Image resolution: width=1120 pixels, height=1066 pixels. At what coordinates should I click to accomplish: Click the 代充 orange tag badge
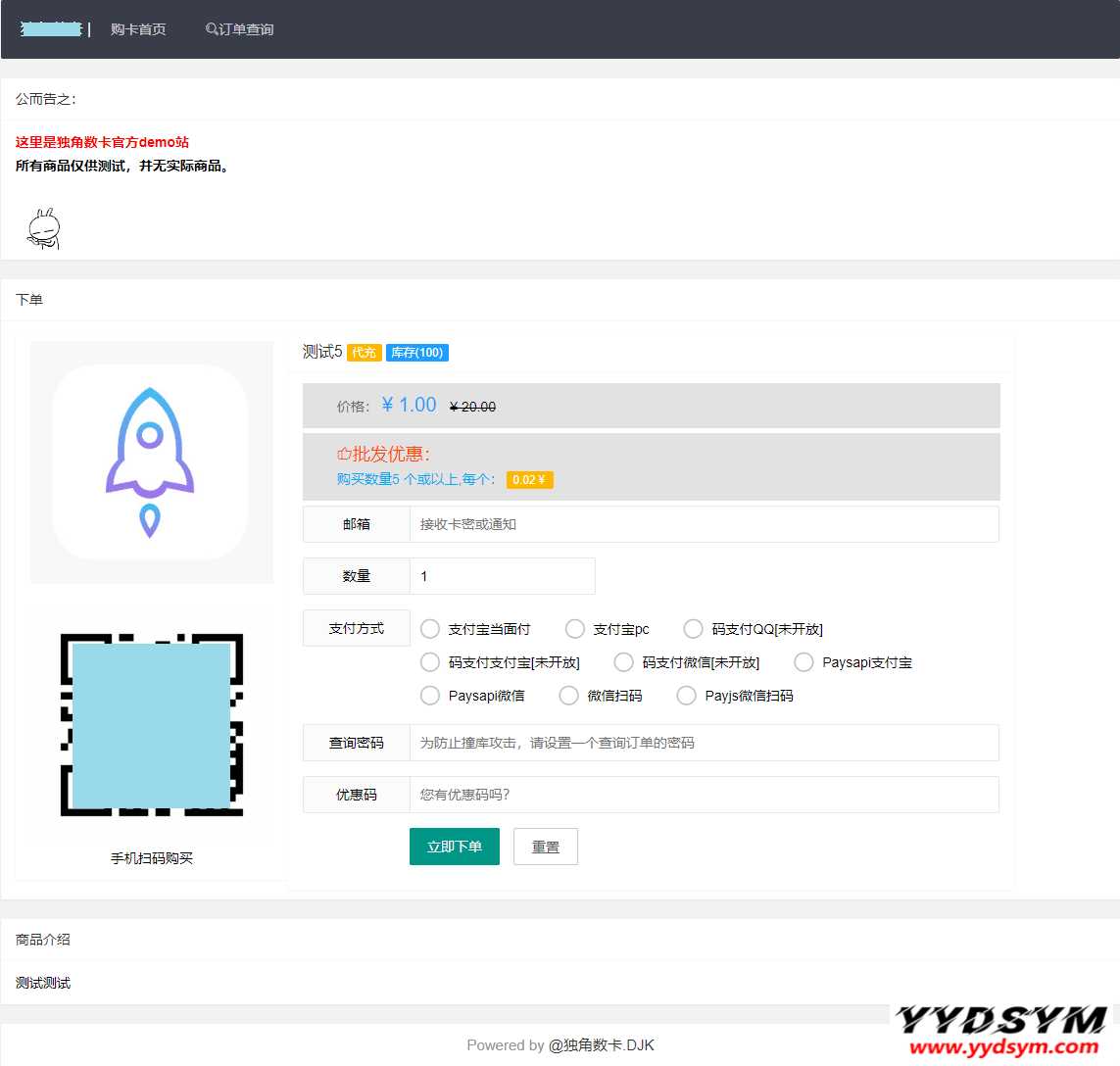pyautogui.click(x=364, y=353)
